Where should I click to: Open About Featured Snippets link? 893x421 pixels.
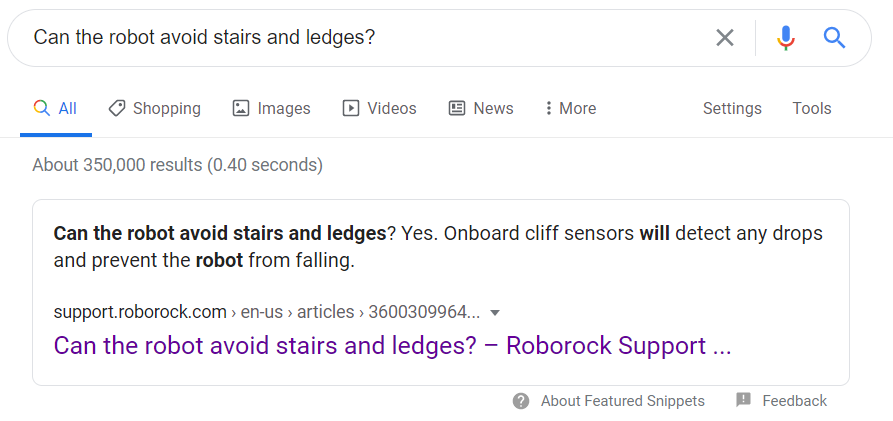click(x=622, y=401)
